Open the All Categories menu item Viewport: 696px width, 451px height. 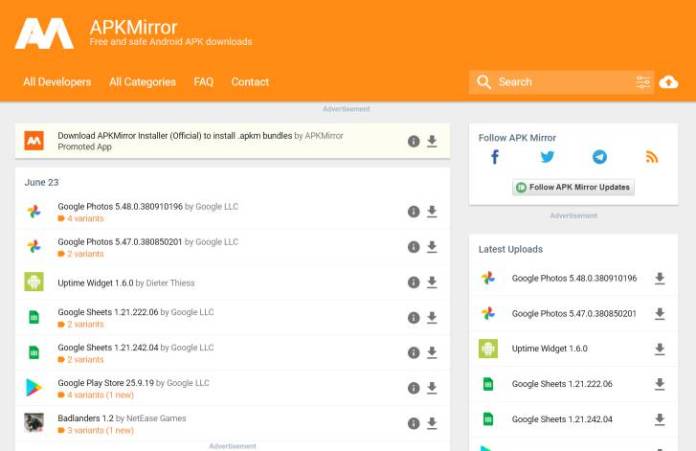pos(142,82)
